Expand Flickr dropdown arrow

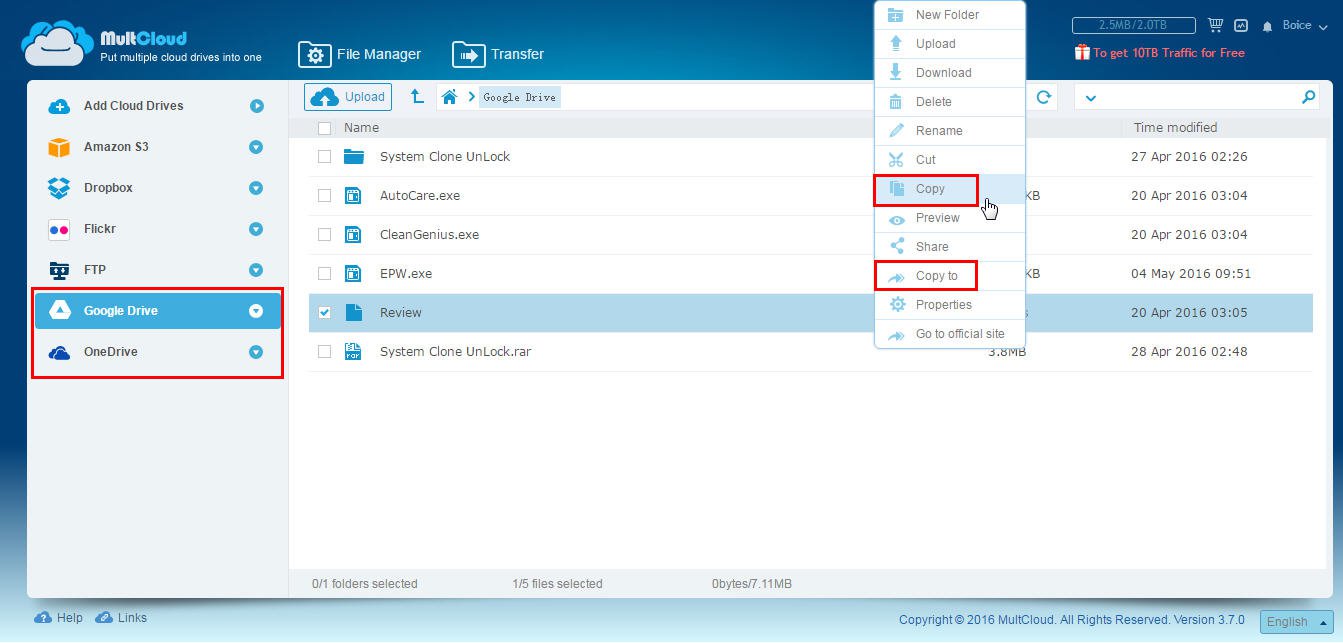(256, 229)
